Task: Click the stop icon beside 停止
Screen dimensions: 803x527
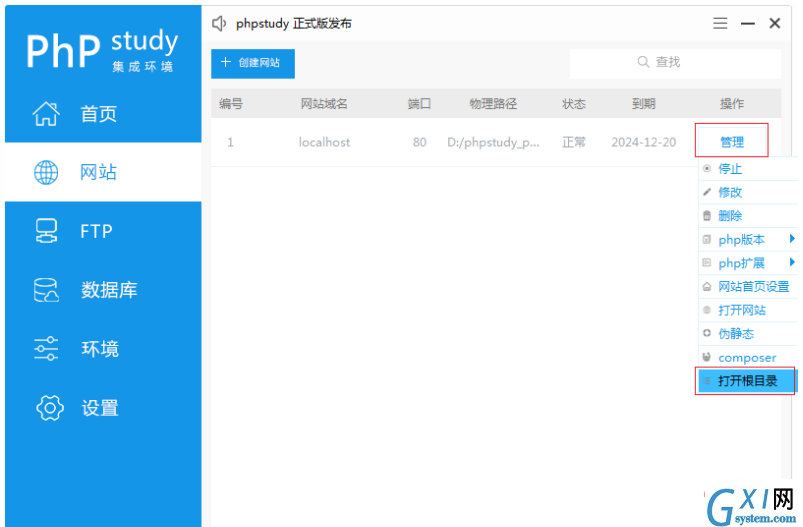Action: pyautogui.click(x=707, y=168)
